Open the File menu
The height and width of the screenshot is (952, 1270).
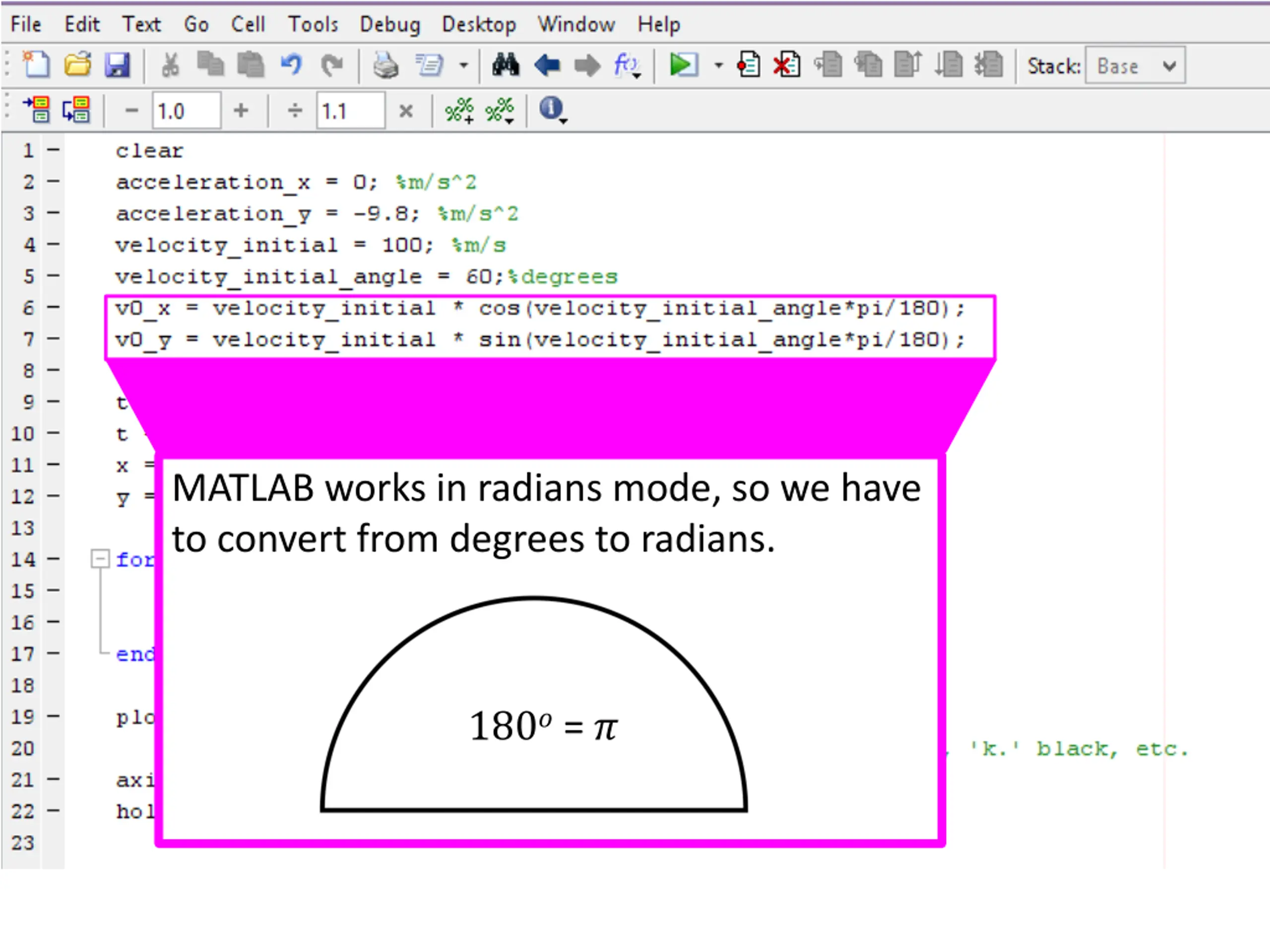coord(26,24)
